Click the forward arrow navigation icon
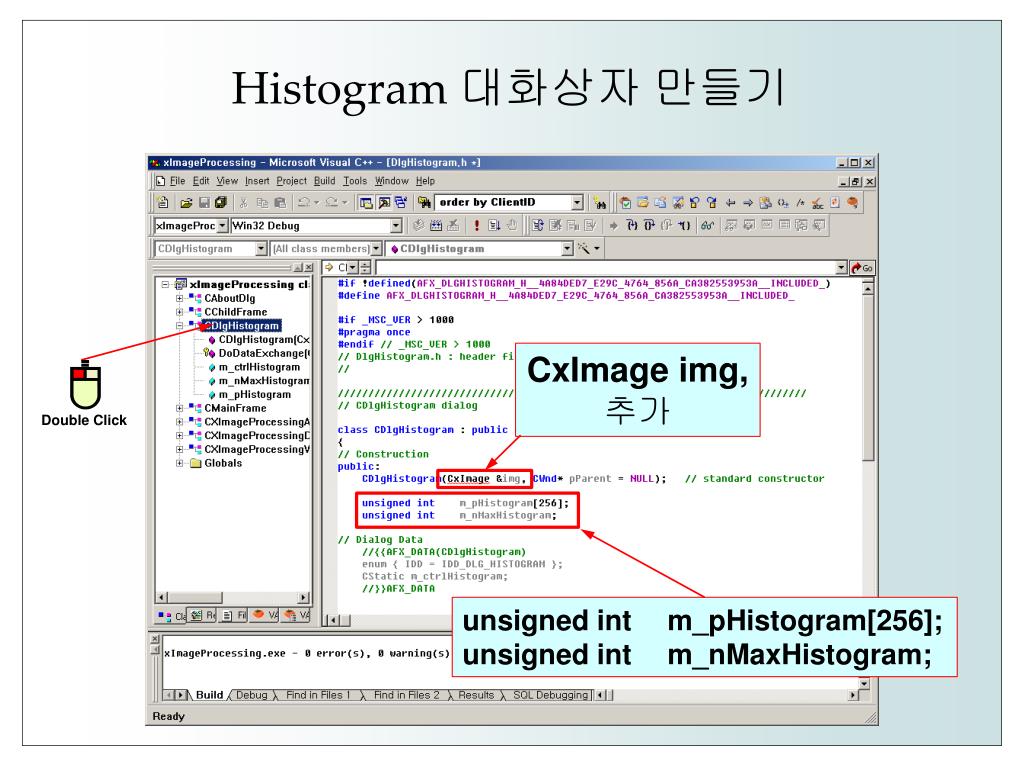1024x768 pixels. click(748, 203)
